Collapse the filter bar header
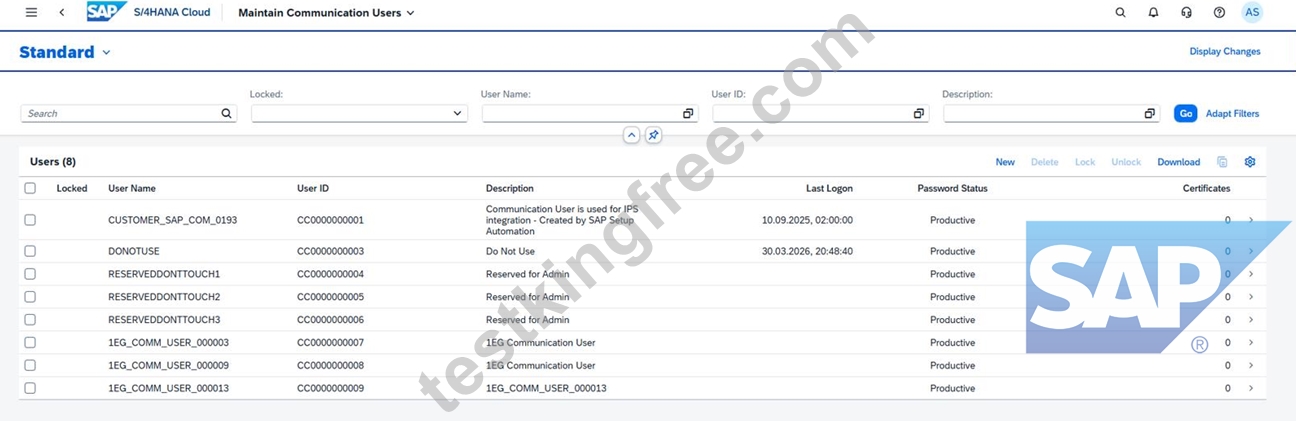The width and height of the screenshot is (1296, 421). (631, 135)
